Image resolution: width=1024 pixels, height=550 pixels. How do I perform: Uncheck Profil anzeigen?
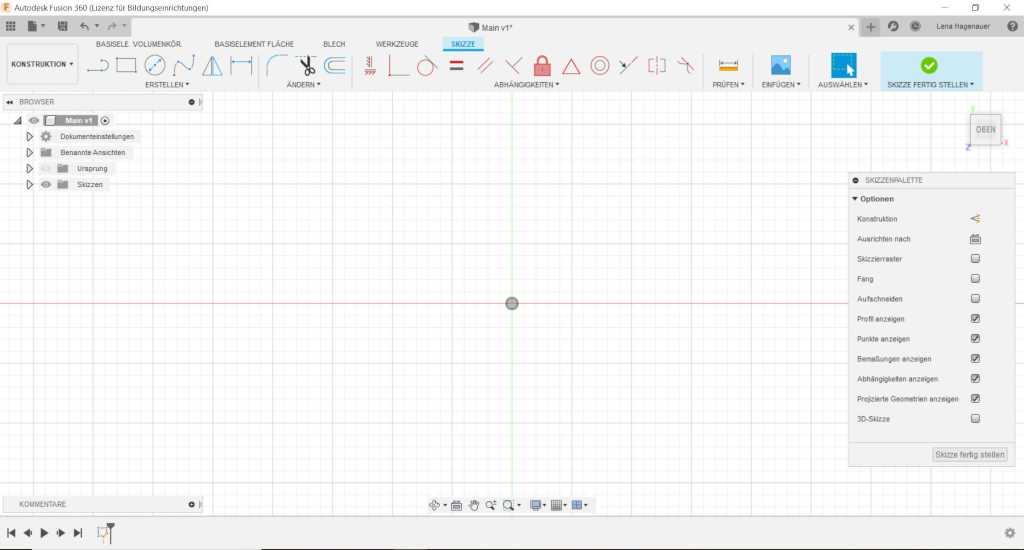click(975, 319)
